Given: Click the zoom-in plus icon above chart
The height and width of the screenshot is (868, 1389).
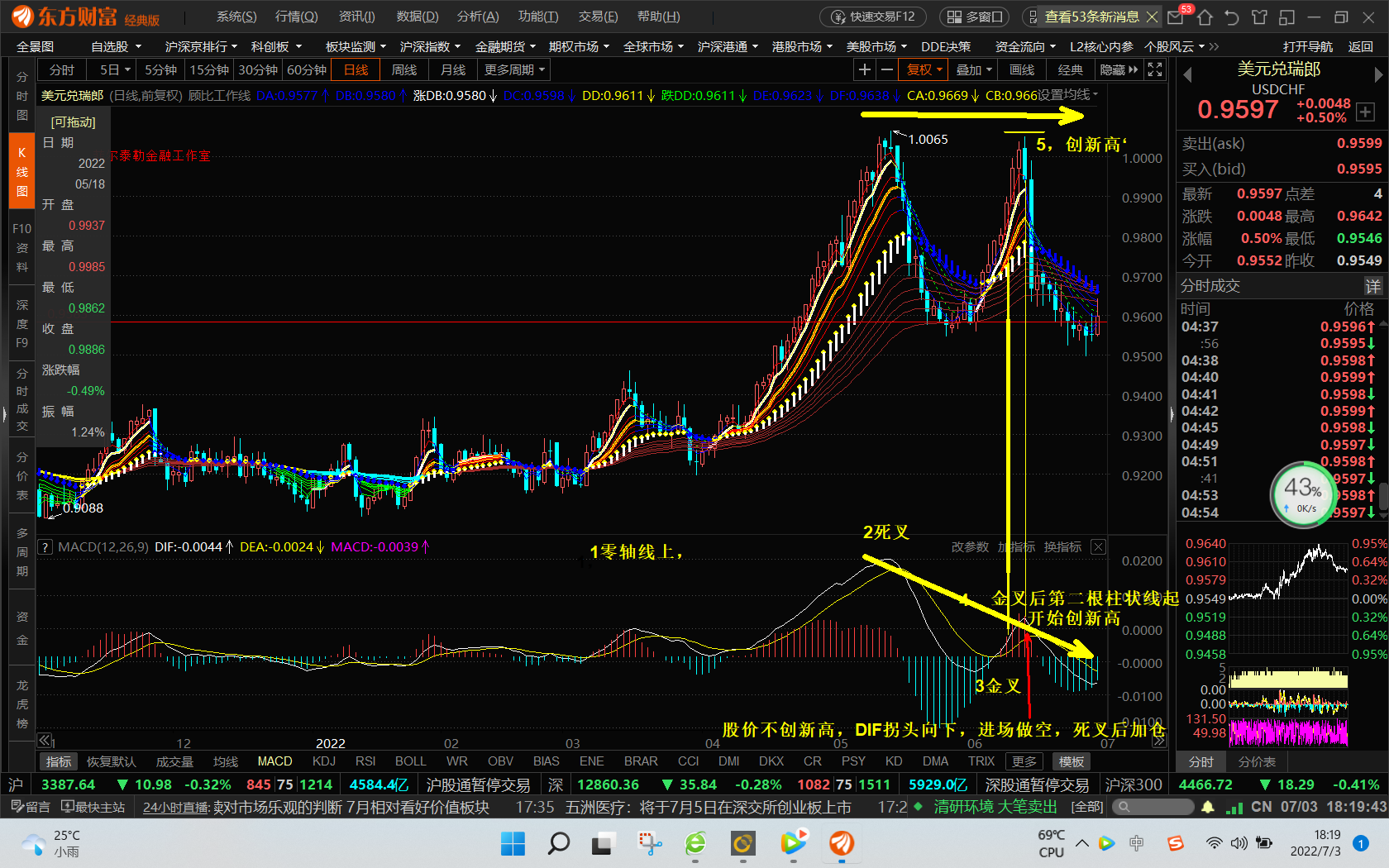Looking at the screenshot, I should click(x=864, y=69).
